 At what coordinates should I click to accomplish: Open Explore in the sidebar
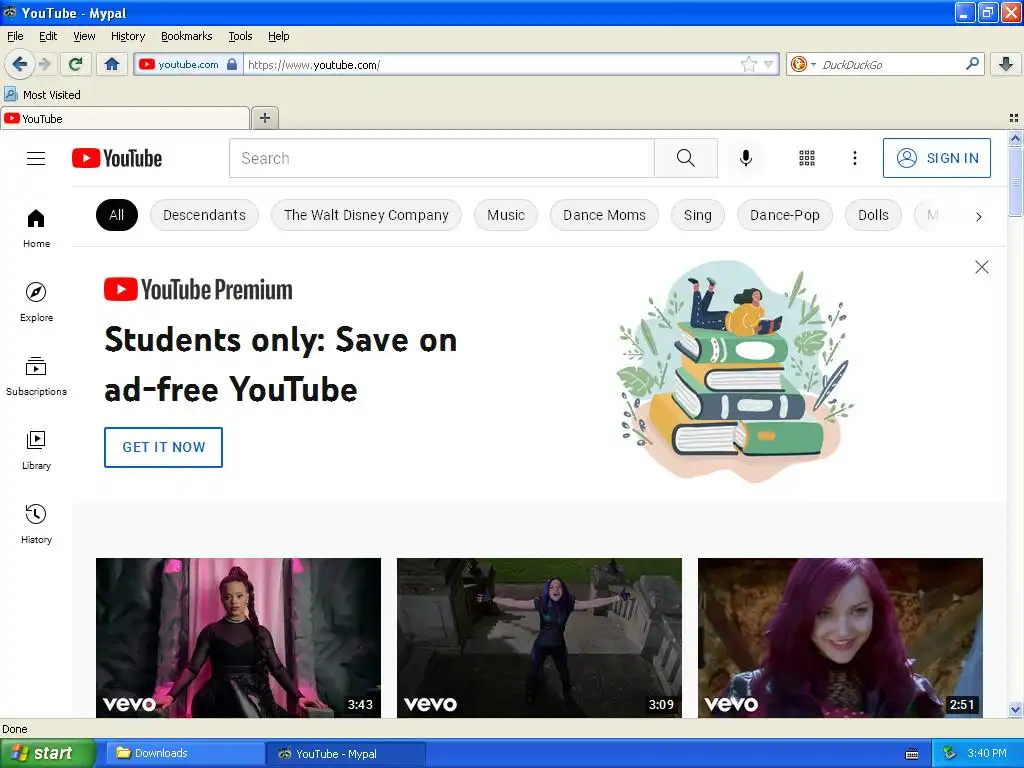[x=37, y=302]
